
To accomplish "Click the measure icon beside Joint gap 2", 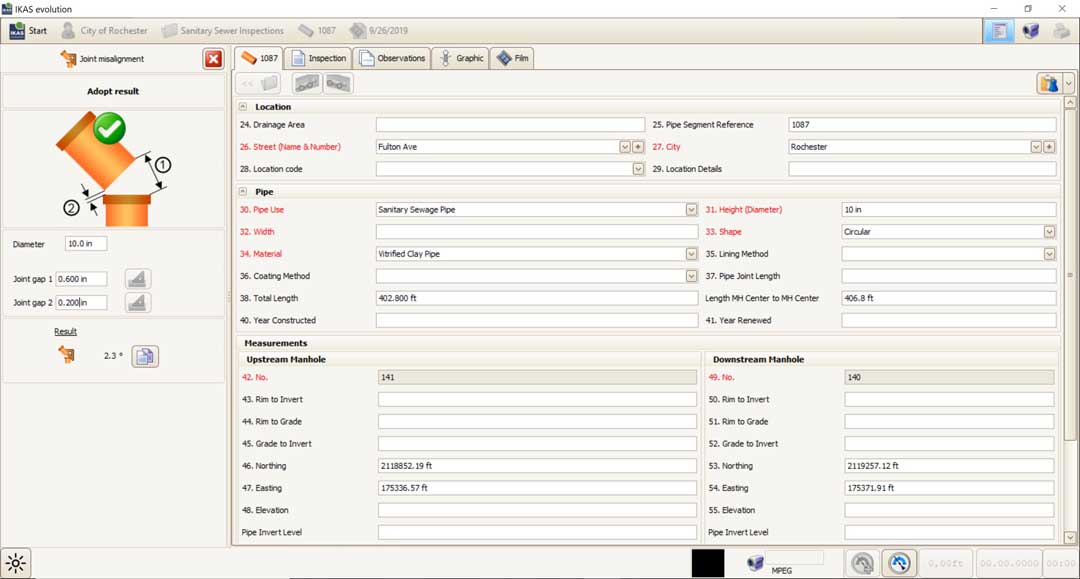I will [x=138, y=302].
